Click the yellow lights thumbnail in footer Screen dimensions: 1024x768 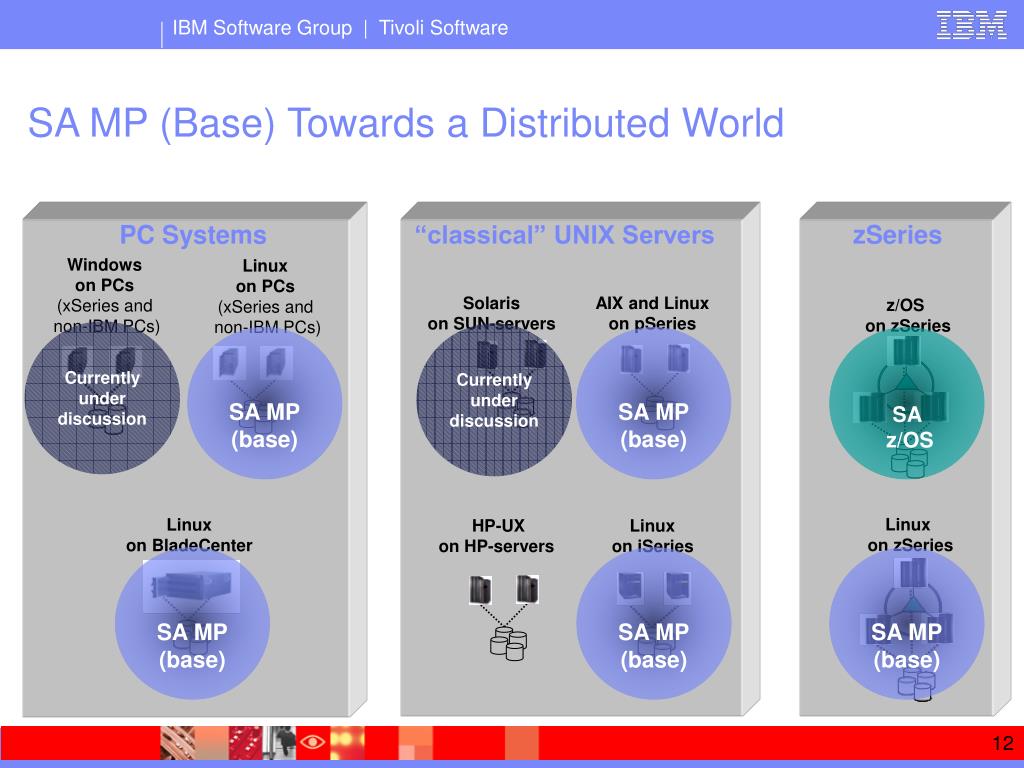(x=347, y=743)
